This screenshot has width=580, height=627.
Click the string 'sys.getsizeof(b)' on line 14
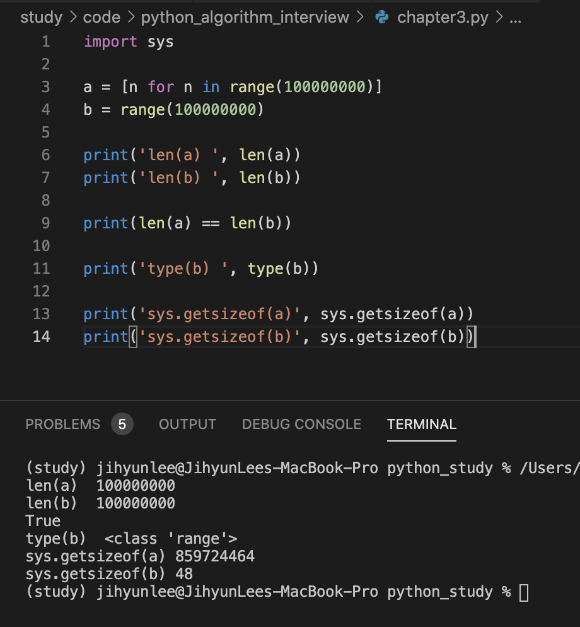tap(220, 337)
